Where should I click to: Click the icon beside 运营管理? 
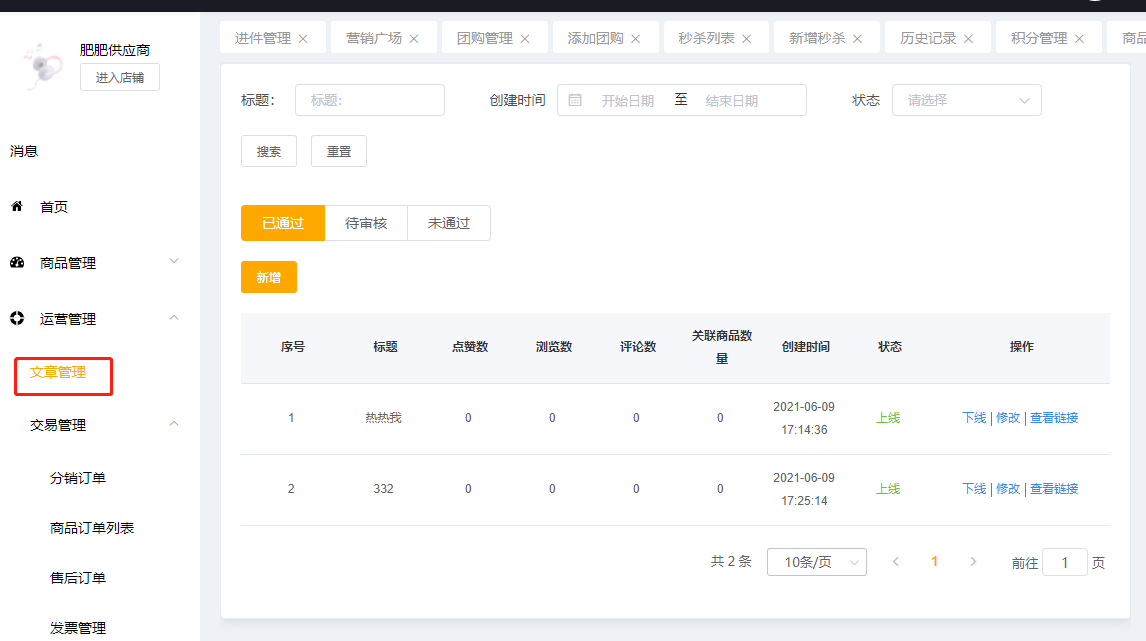point(17,319)
